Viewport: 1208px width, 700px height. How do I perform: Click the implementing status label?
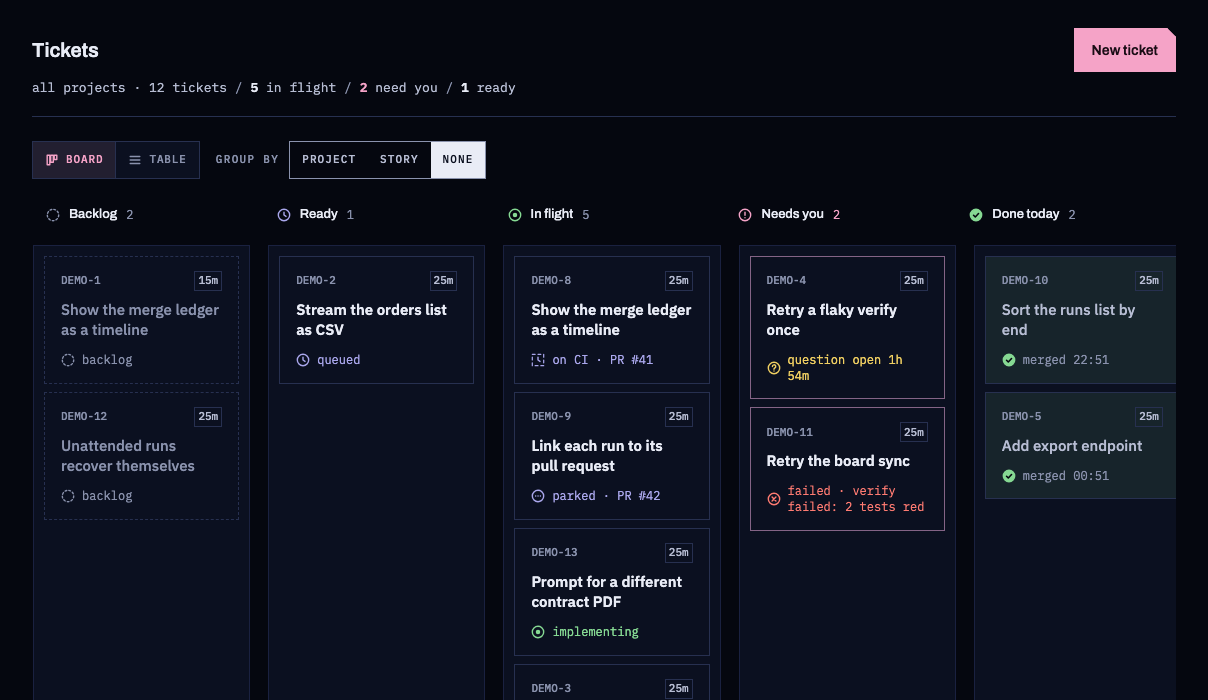(595, 632)
